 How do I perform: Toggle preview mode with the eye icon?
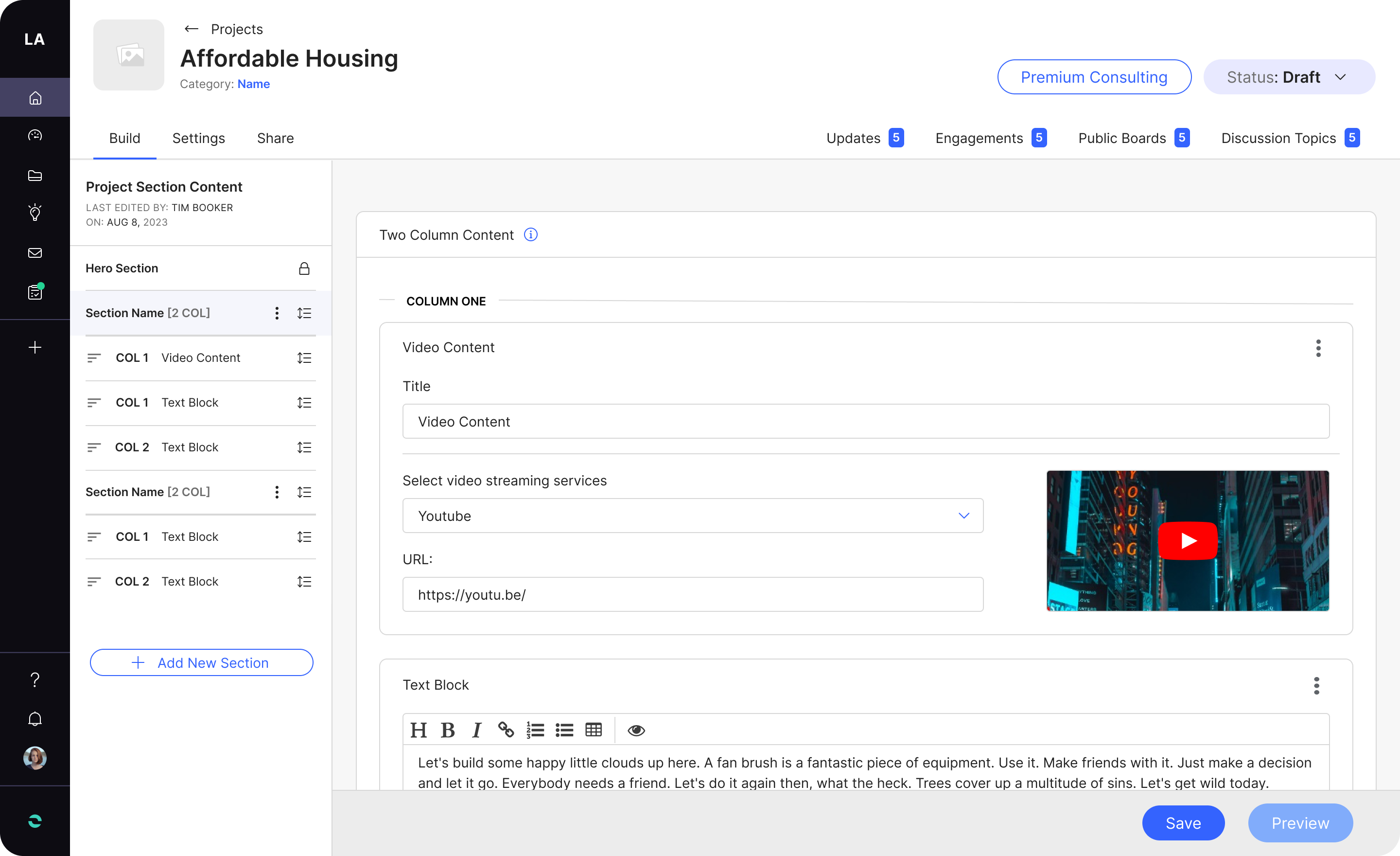click(x=637, y=730)
